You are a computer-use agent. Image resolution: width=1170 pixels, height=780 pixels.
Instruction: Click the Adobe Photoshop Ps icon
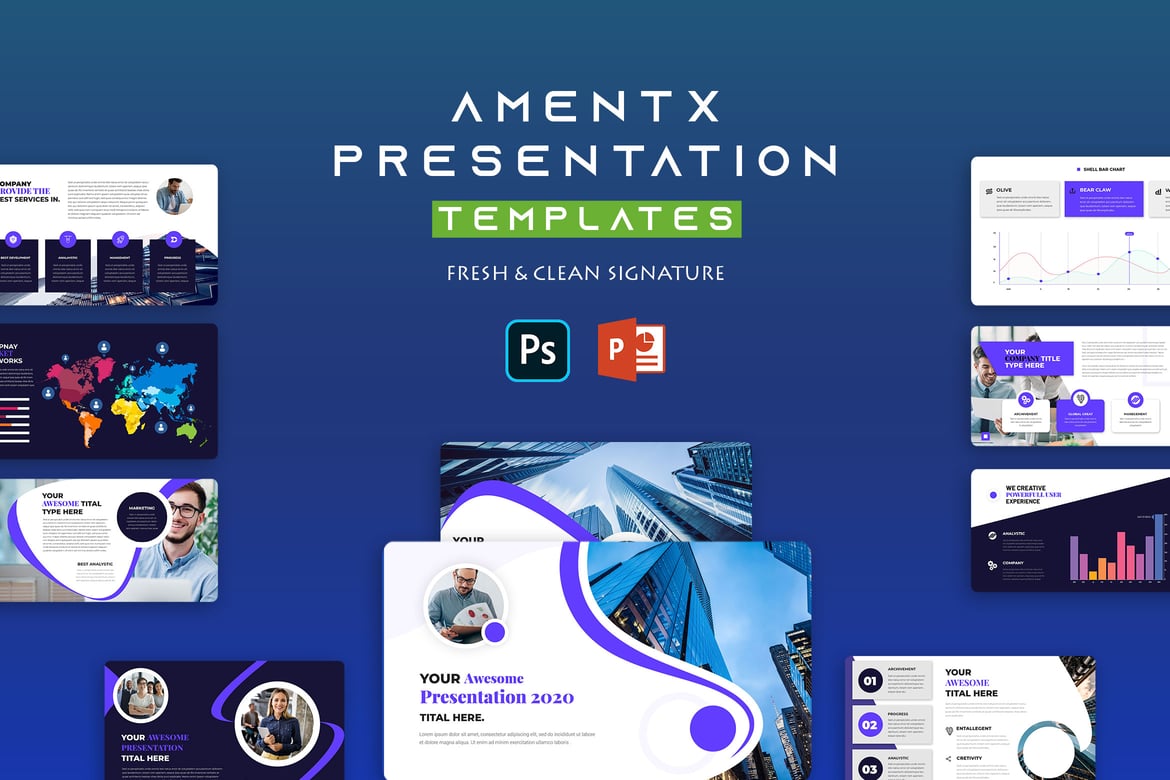pos(537,350)
